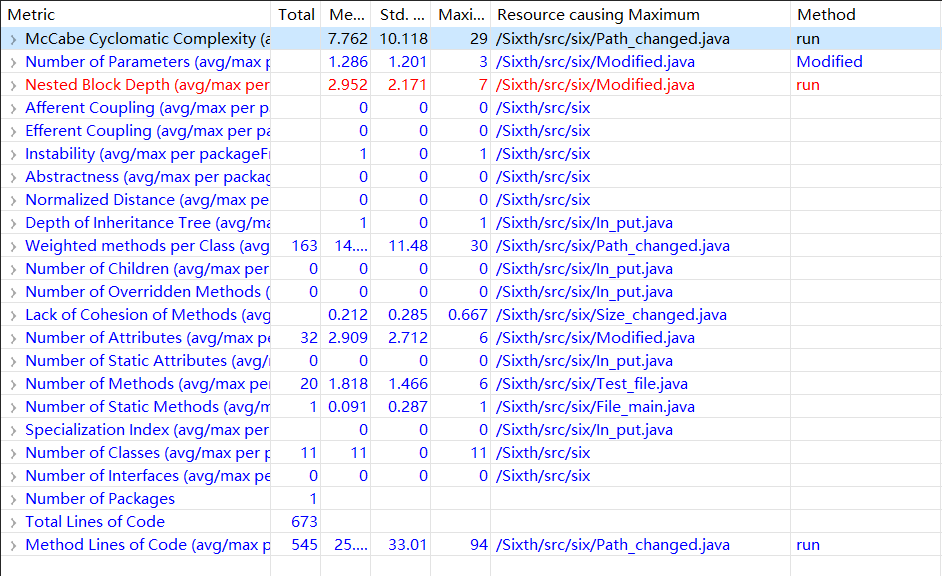Expand the Number of Attributes row
Screen dimensions: 942x576
coord(13,339)
